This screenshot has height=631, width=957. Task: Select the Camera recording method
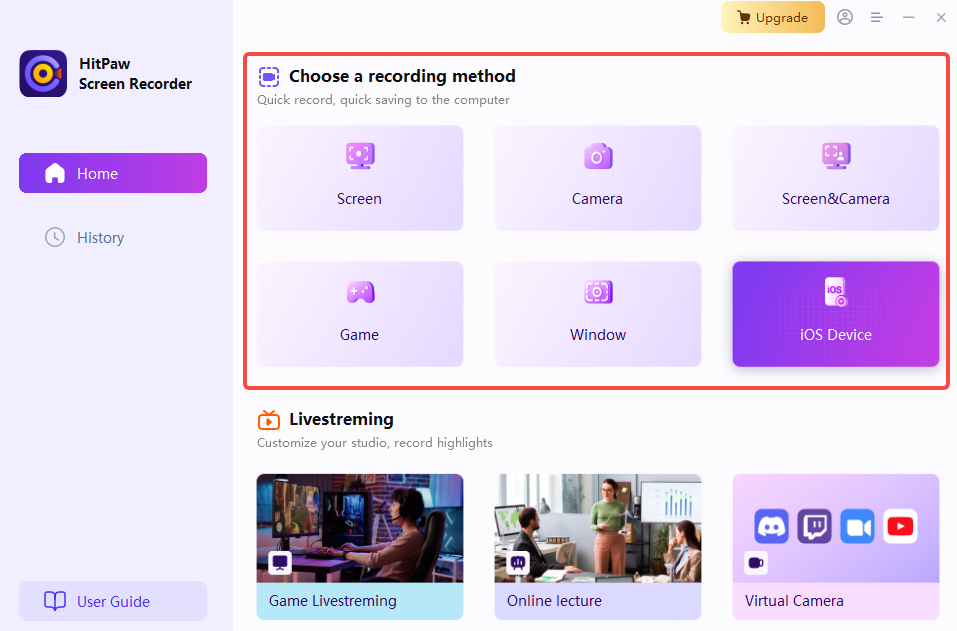(598, 178)
